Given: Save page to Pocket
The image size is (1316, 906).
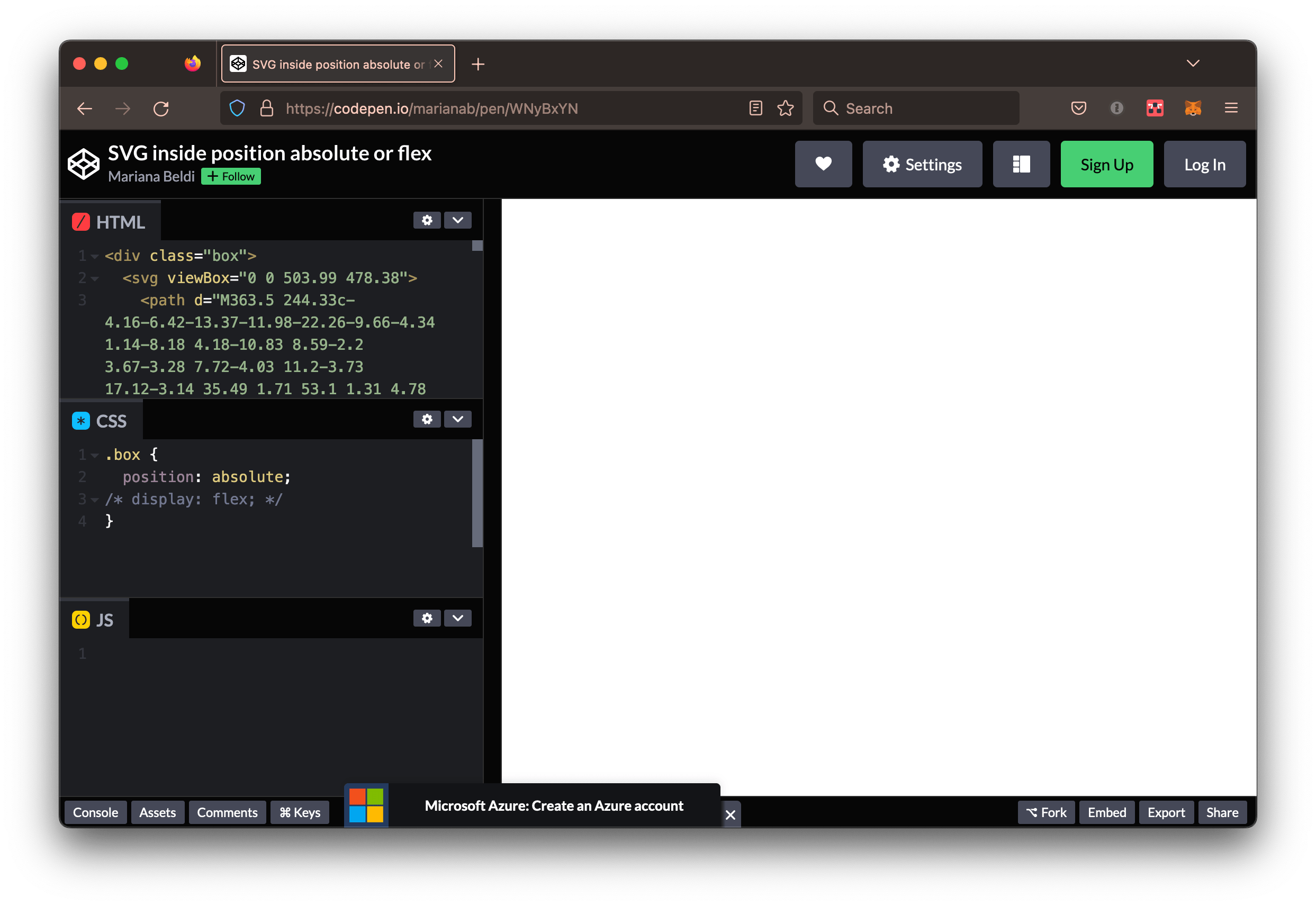Looking at the screenshot, I should [1078, 108].
